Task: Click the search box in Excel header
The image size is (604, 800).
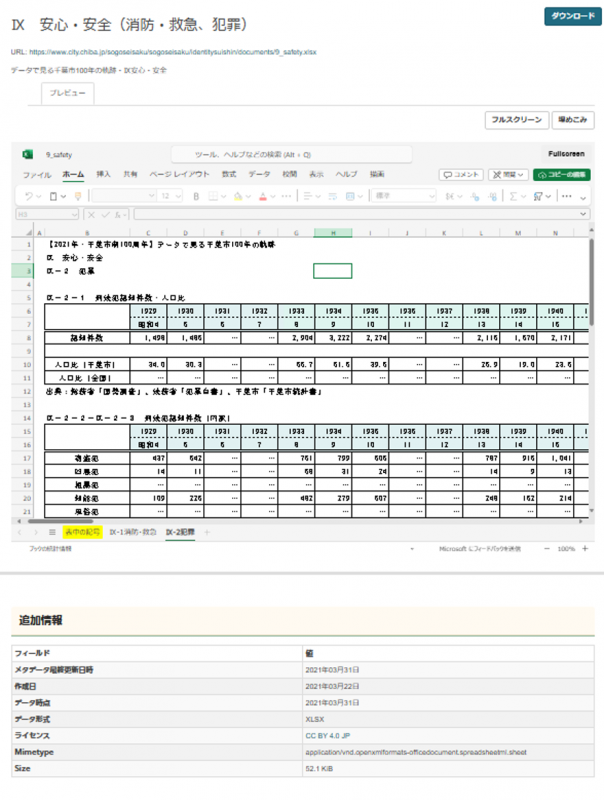Action: coord(268,155)
